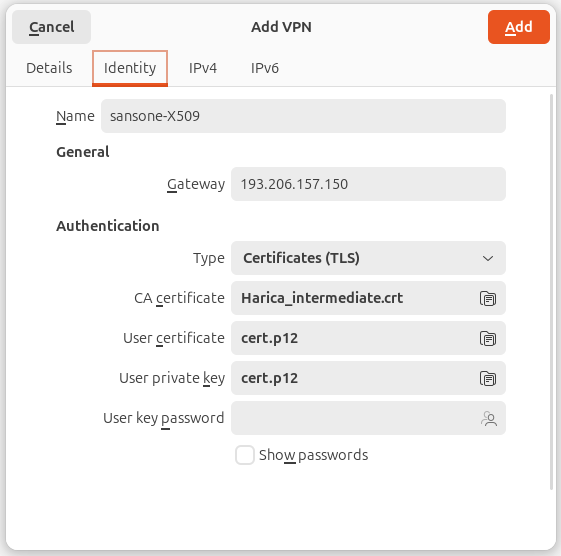The image size is (561, 556).
Task: Click the Name field with sansone-X509
Action: (303, 116)
